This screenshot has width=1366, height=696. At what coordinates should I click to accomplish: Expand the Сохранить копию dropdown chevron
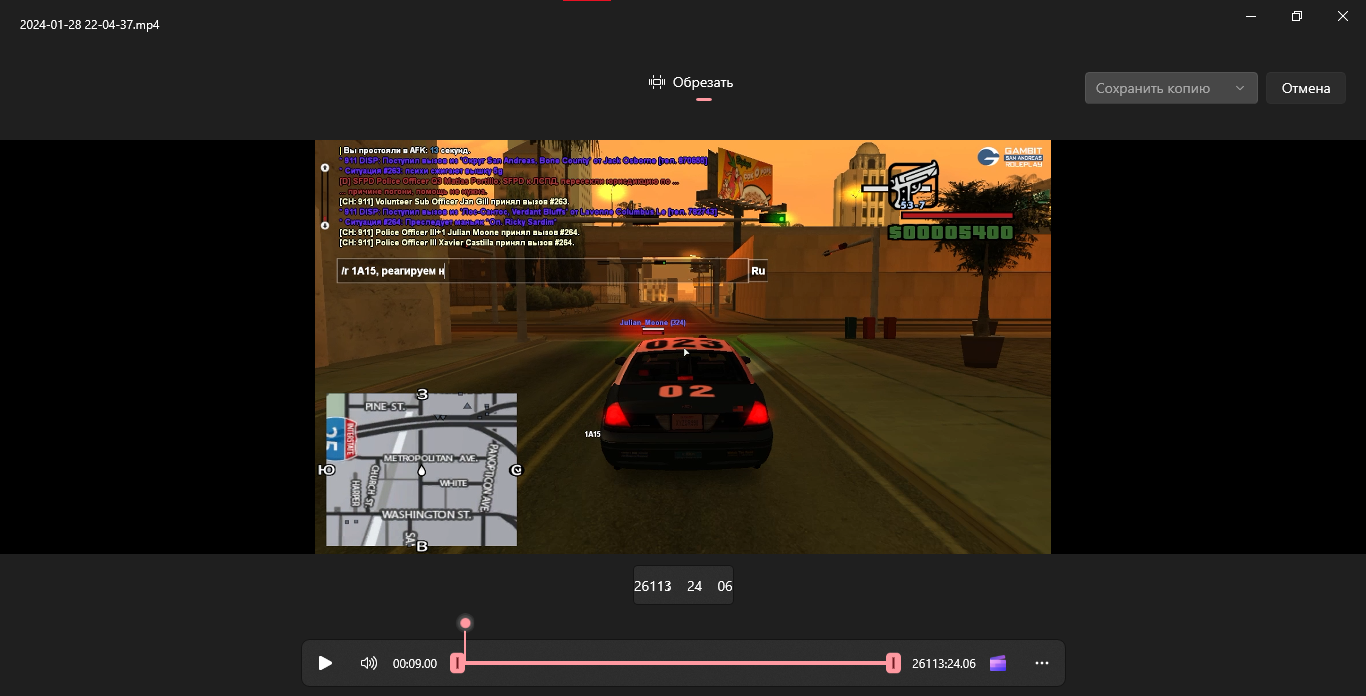pyautogui.click(x=1240, y=88)
